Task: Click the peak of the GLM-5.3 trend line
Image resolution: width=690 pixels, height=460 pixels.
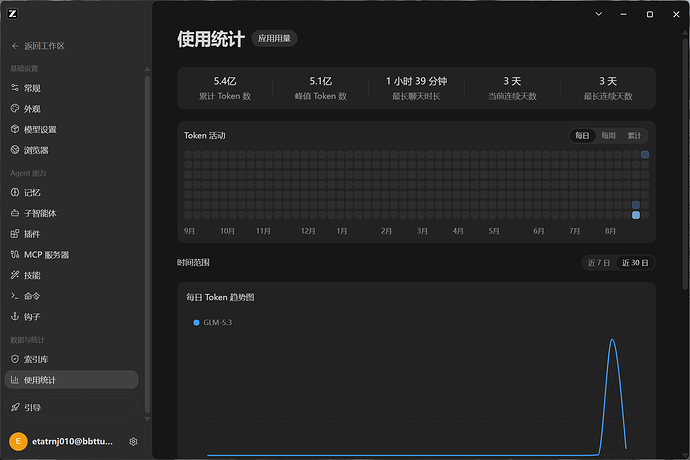Action: click(612, 339)
